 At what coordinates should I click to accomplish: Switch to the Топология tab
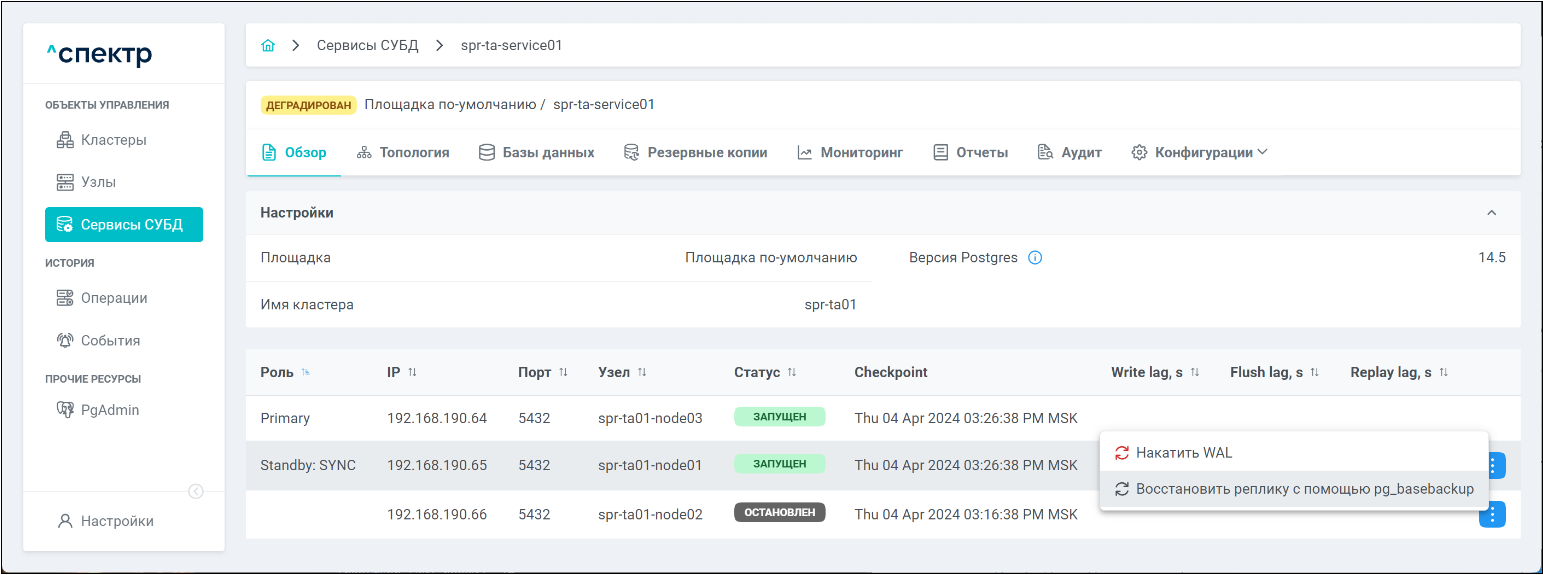point(403,153)
